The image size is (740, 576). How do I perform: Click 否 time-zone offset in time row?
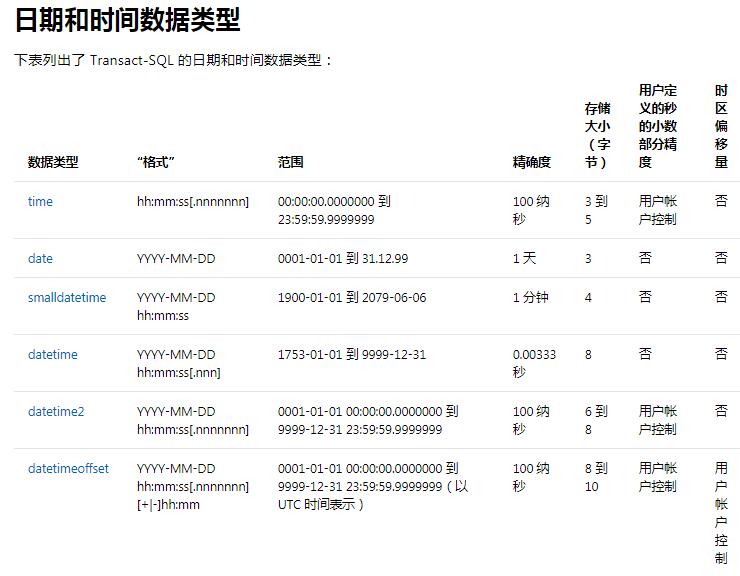pos(721,201)
